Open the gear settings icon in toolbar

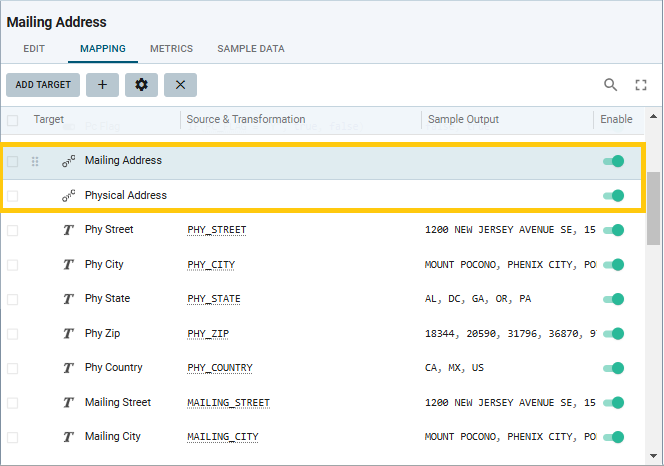click(141, 85)
